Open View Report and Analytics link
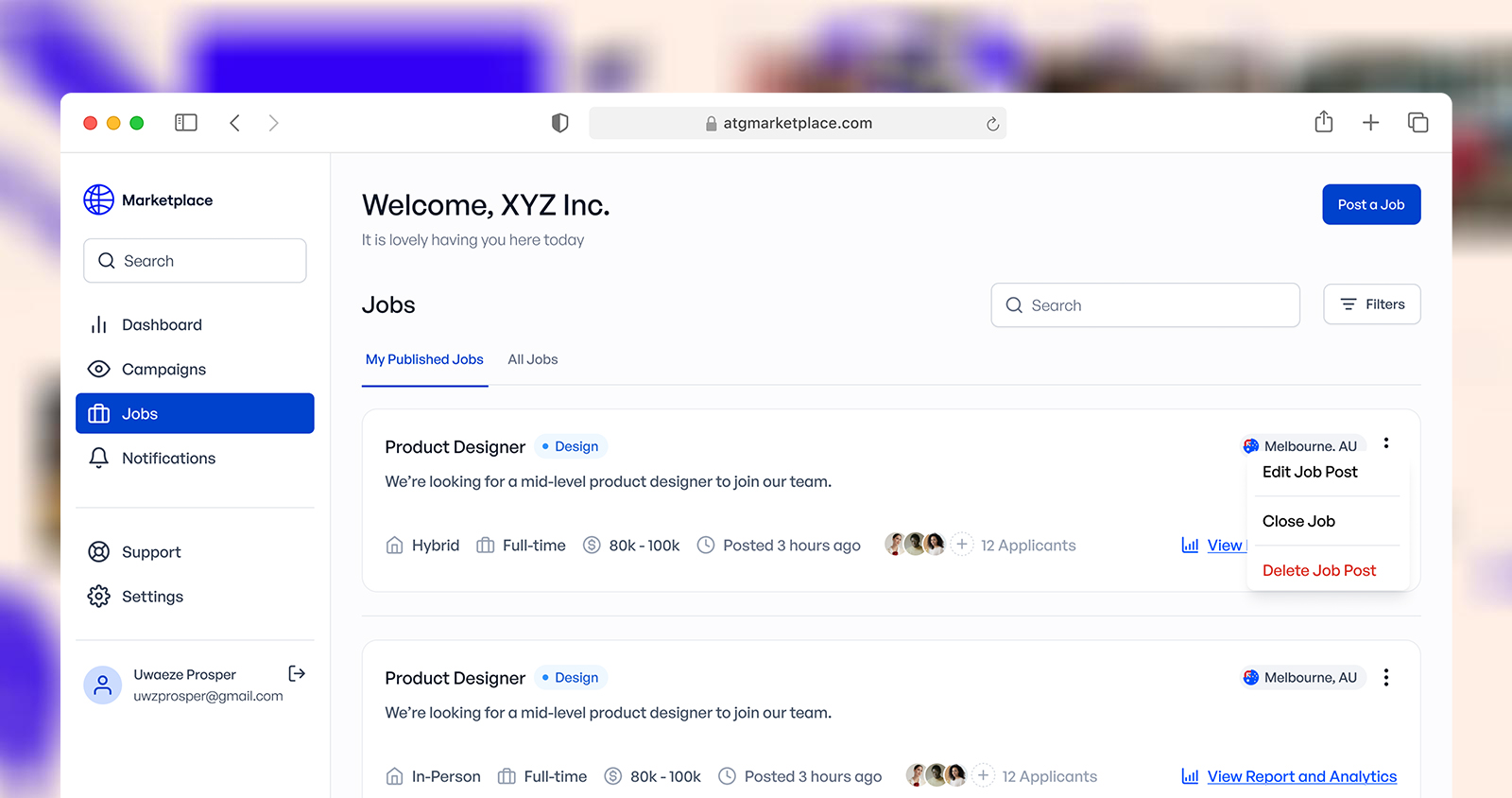 click(1300, 776)
